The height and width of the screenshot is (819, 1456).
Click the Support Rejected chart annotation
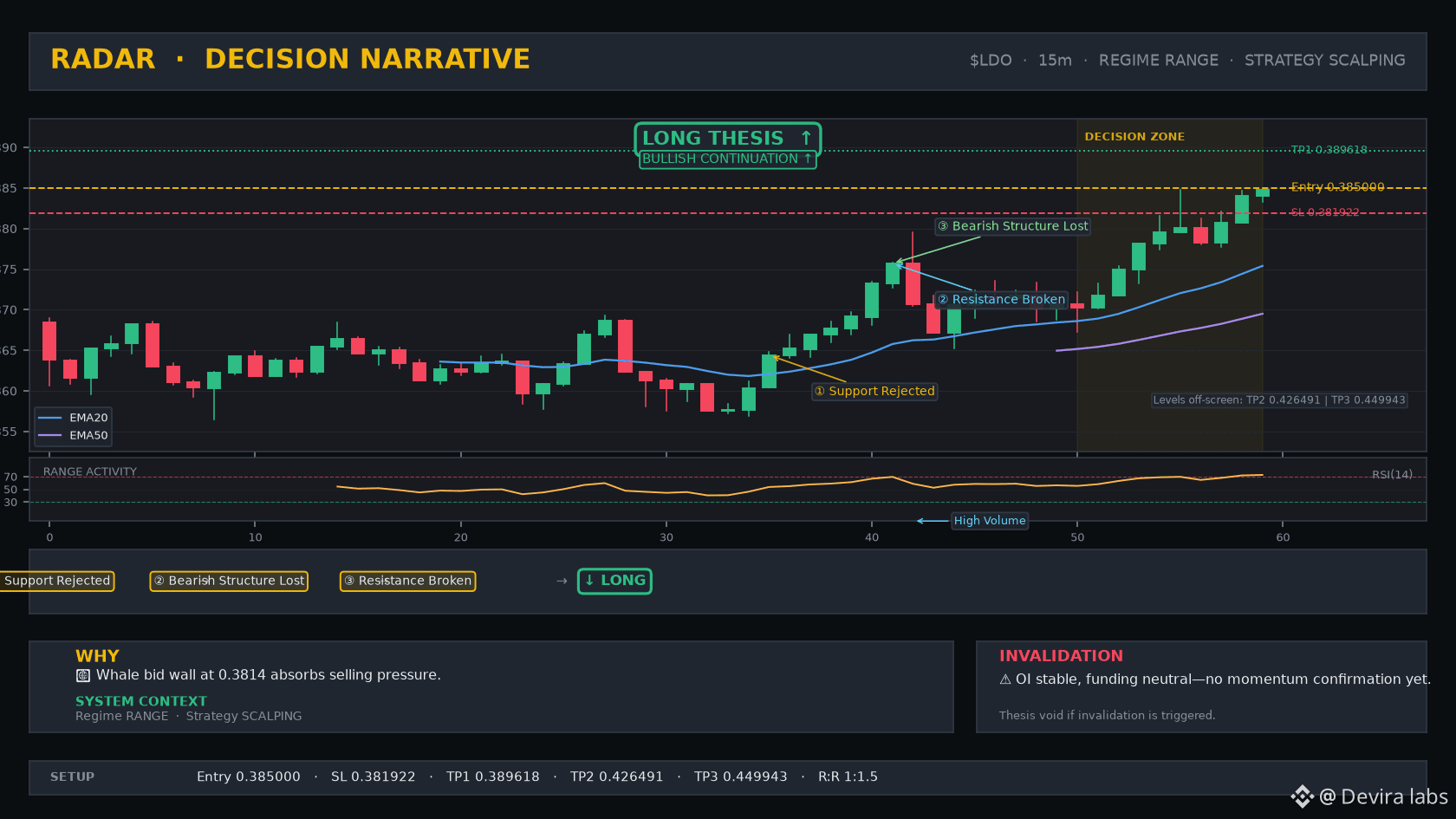pos(874,392)
